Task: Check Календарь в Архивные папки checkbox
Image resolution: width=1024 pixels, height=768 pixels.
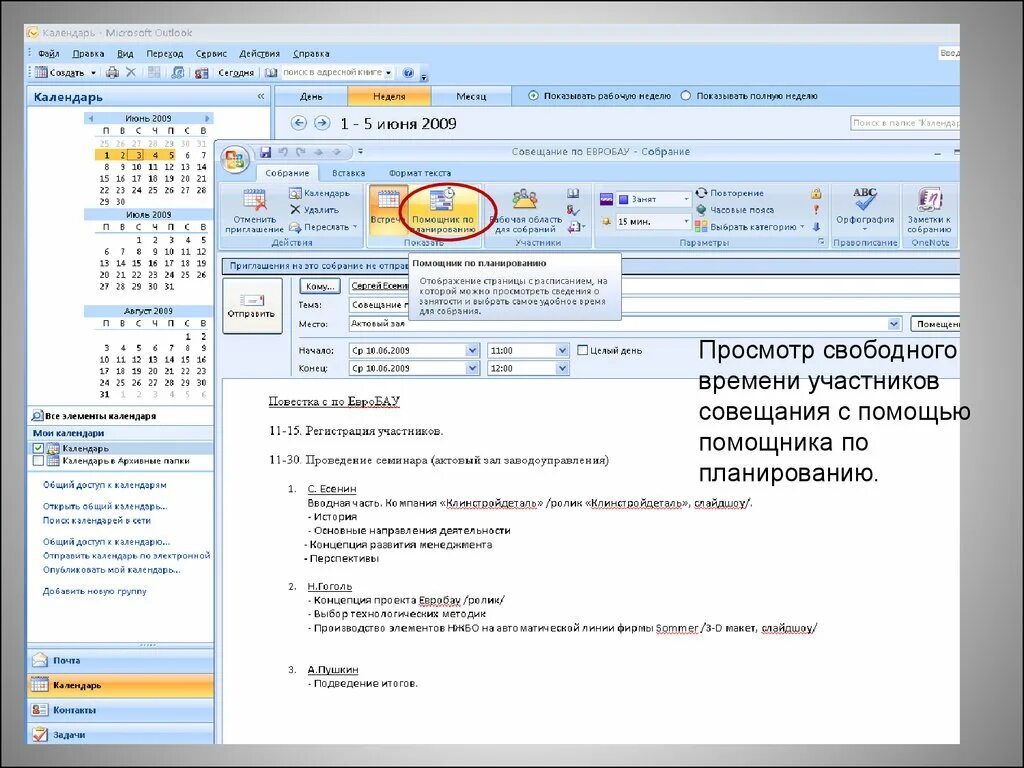Action: [38, 460]
